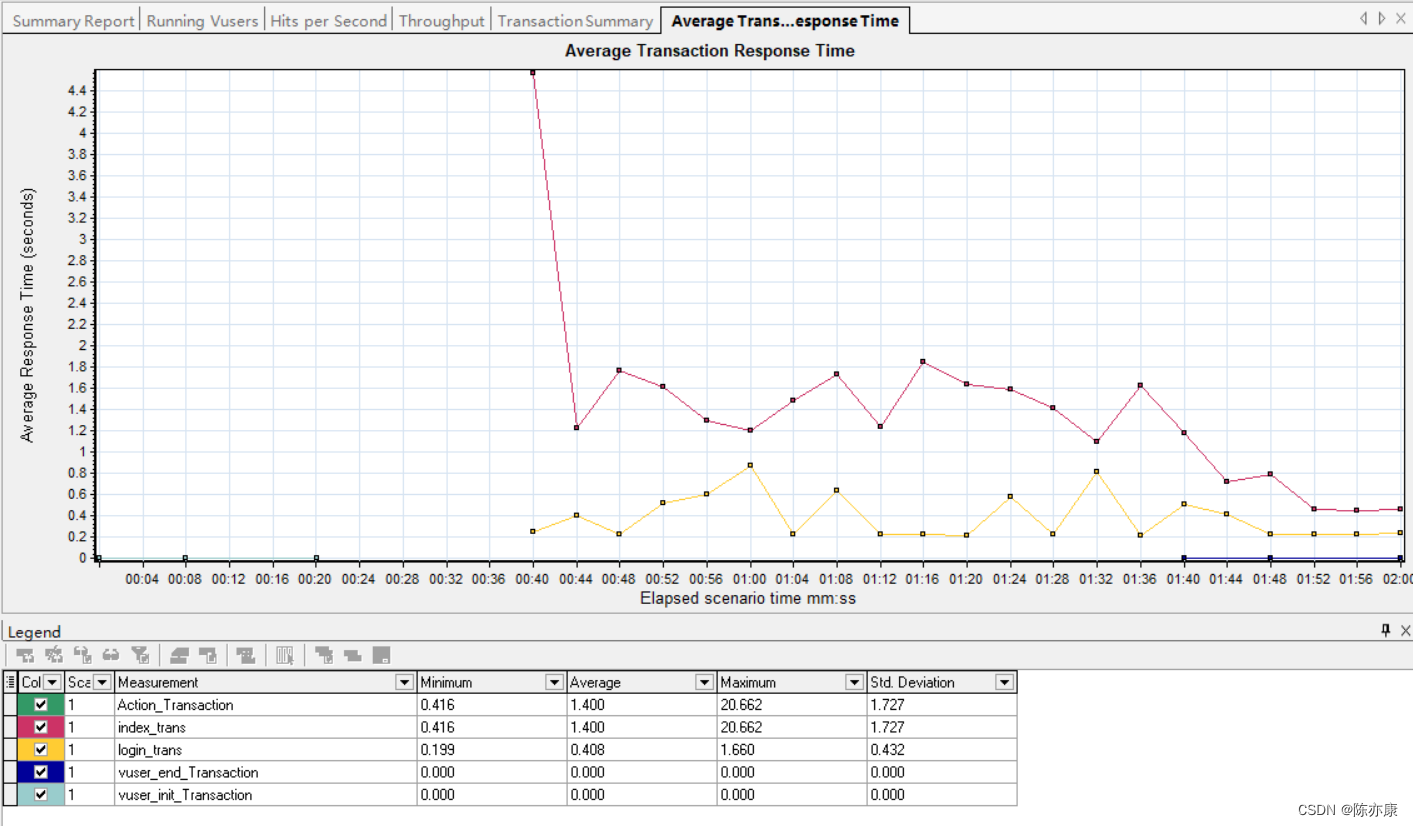
Task: Select the vuser_init_Transaction measurement name
Action: click(x=185, y=795)
